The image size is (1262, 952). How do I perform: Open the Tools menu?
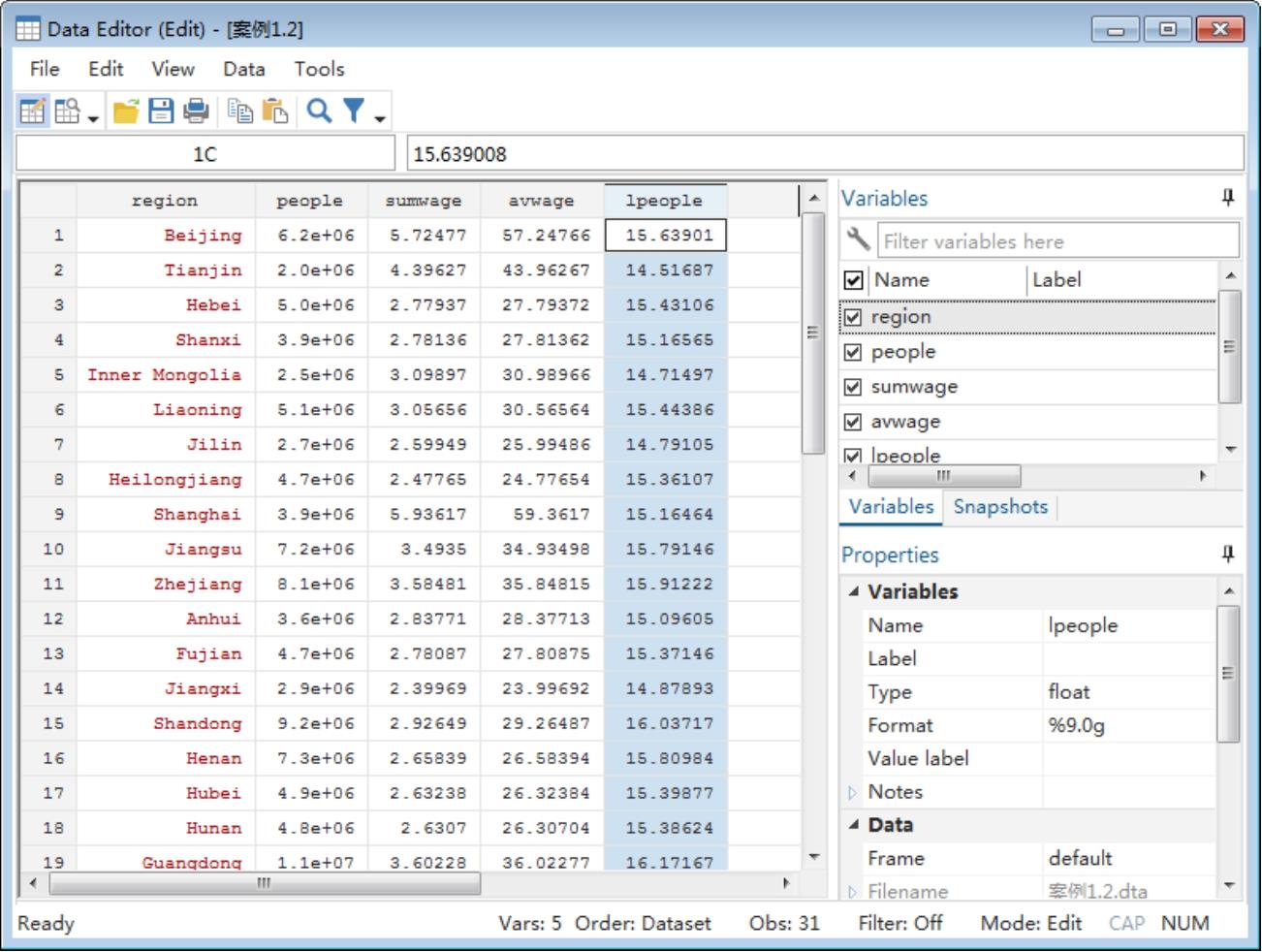[319, 69]
